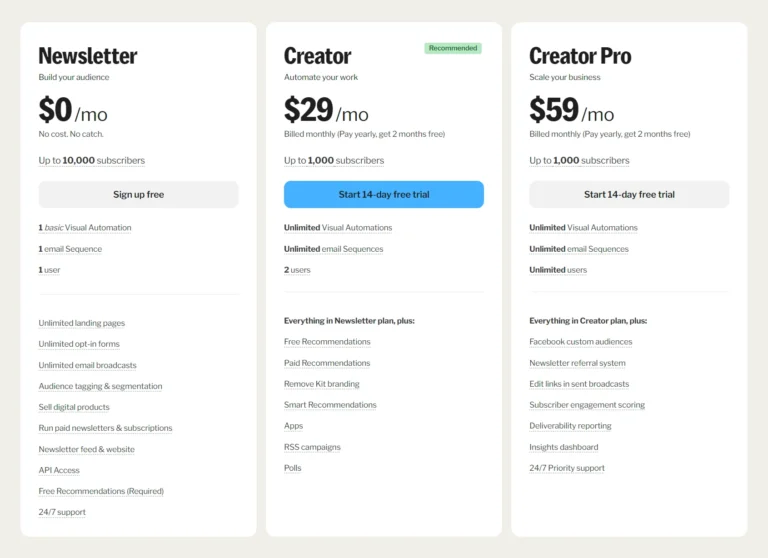The image size is (768, 558).
Task: Click the RSS campaigns feature link
Action: (312, 447)
